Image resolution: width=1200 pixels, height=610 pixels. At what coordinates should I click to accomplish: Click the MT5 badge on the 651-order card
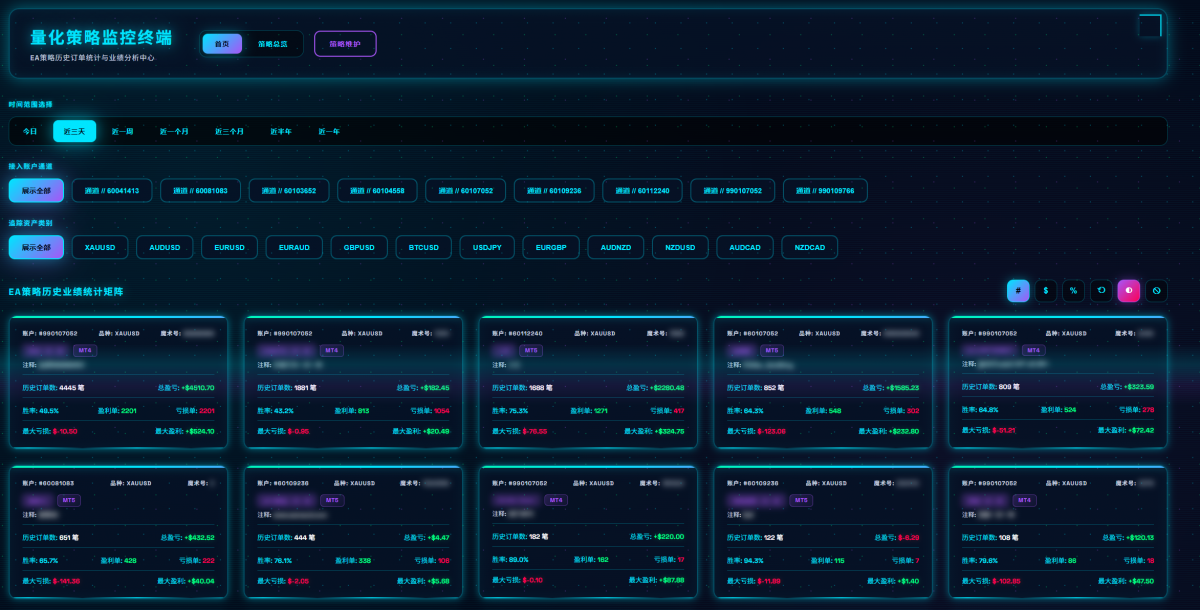point(69,499)
